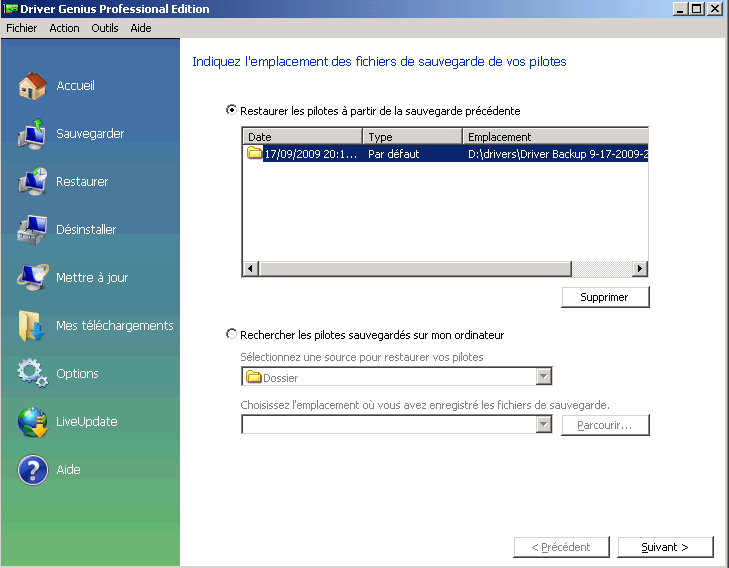The height and width of the screenshot is (568, 729).
Task: Sort backups by Date column header
Action: click(x=303, y=137)
